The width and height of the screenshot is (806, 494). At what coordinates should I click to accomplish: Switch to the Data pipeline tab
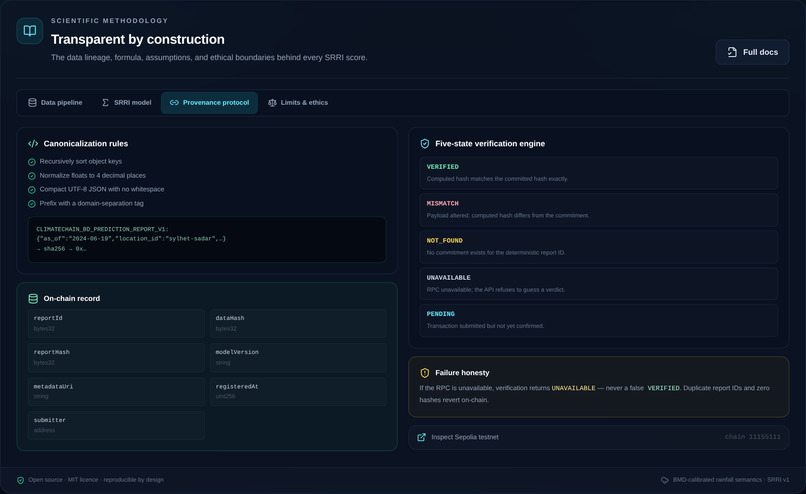coord(55,103)
